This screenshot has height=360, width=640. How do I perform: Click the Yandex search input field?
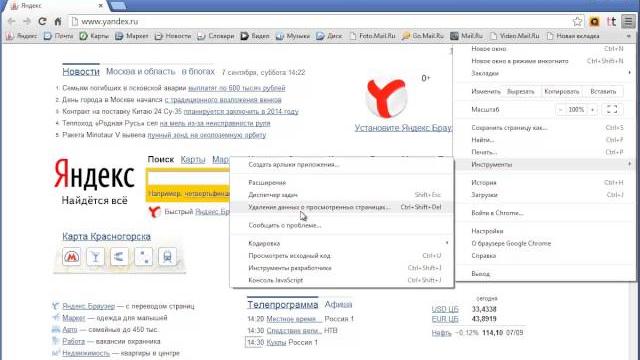(189, 178)
